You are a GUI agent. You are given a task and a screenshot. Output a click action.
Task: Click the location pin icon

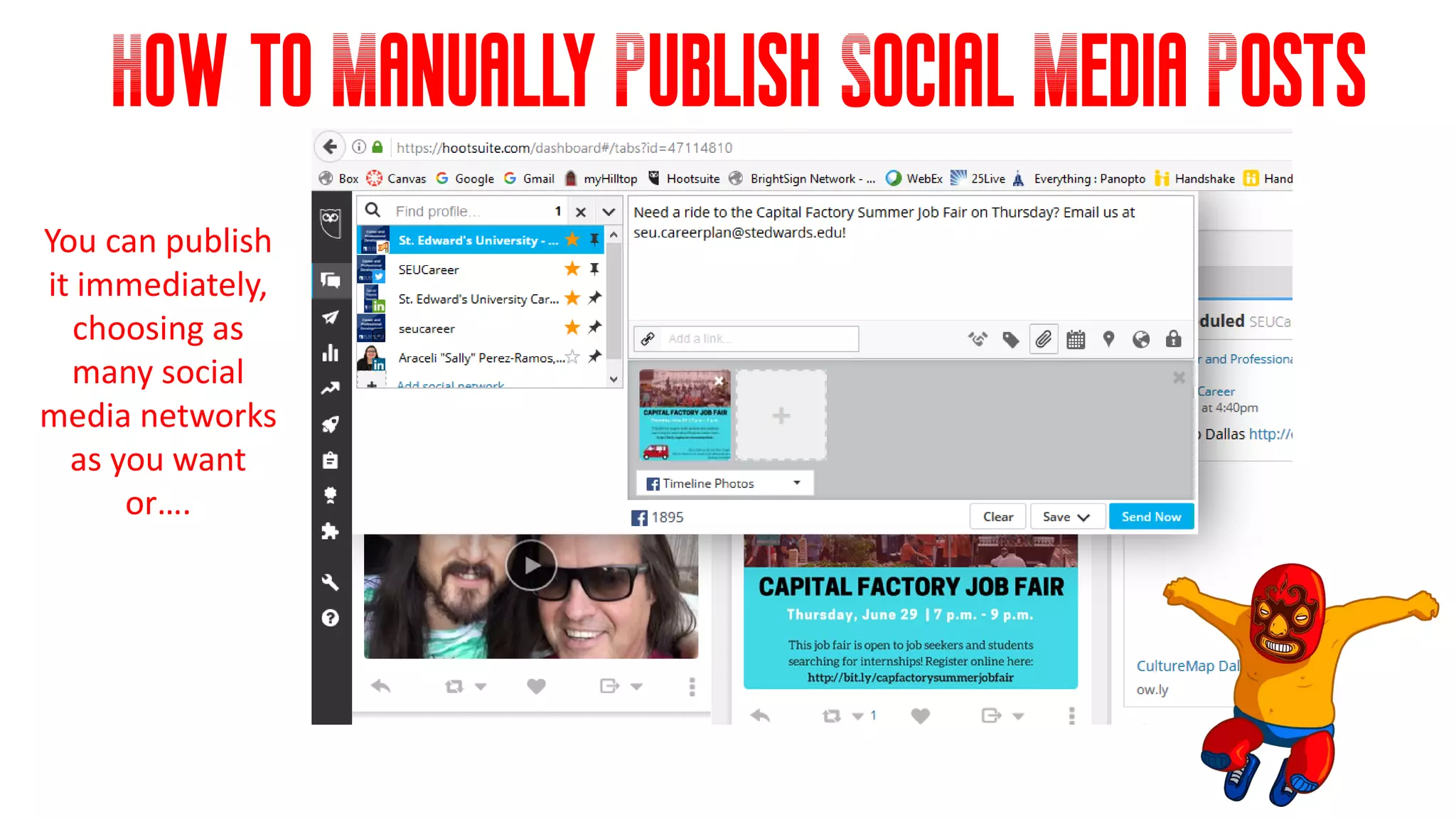(x=1108, y=339)
